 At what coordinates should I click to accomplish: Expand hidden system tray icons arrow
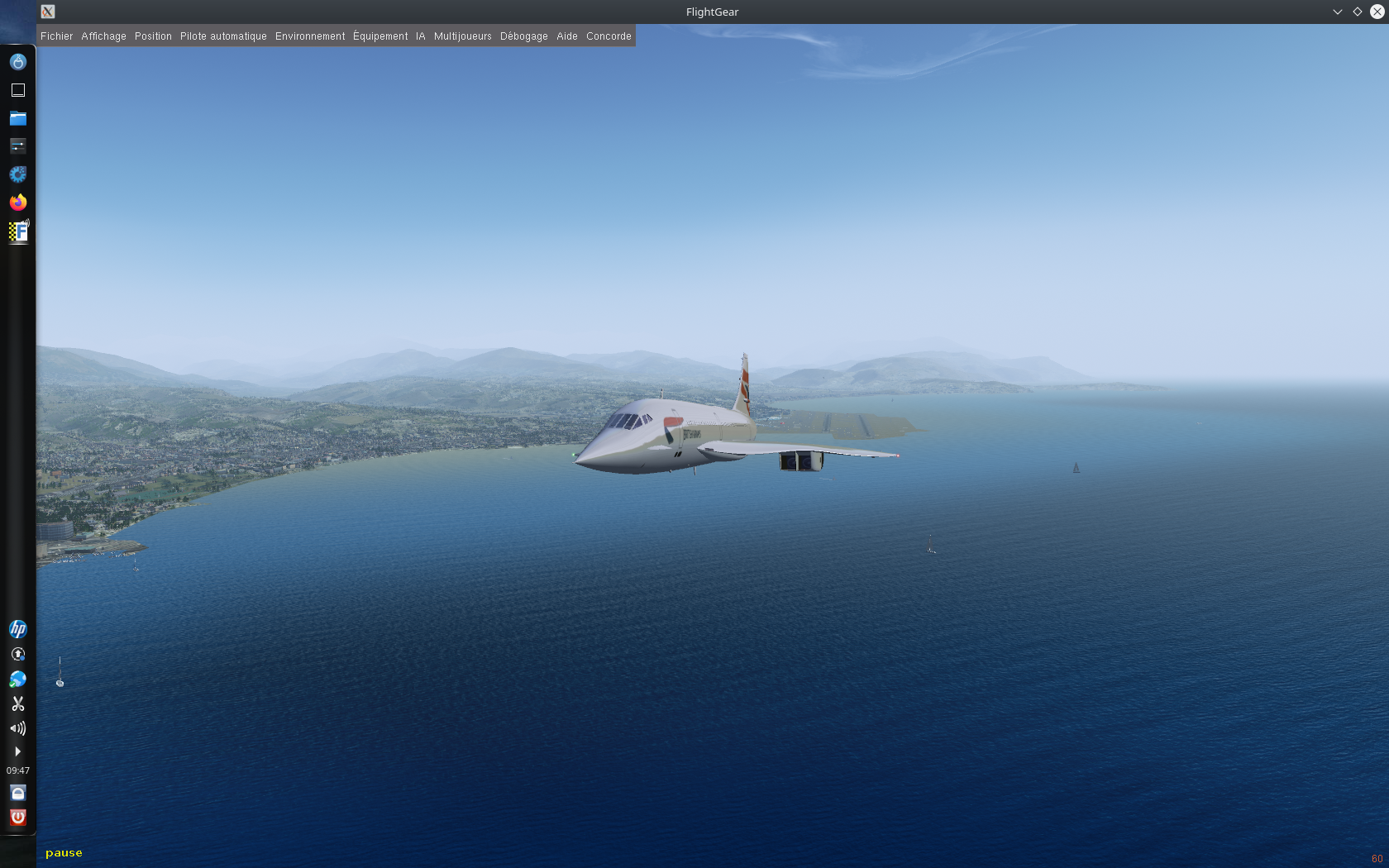[18, 751]
